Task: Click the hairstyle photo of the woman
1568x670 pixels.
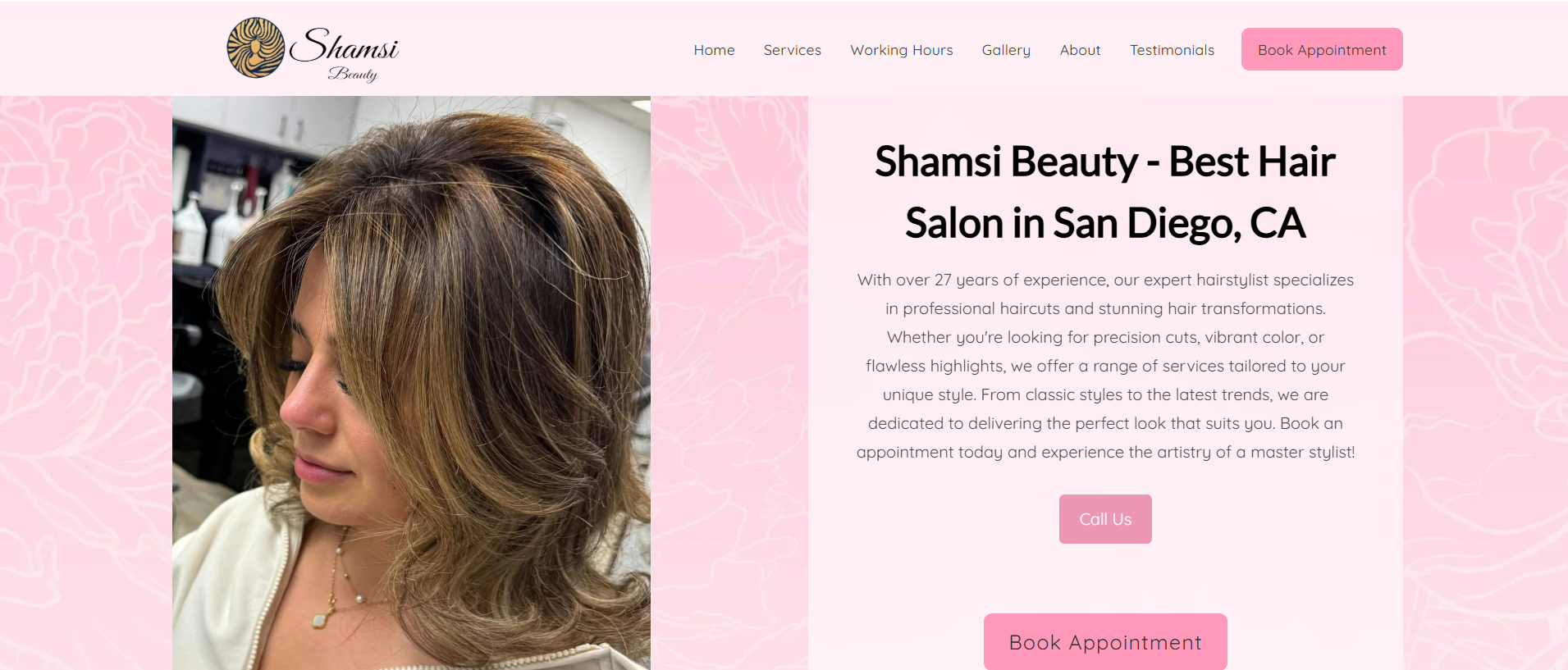Action: pos(411,383)
